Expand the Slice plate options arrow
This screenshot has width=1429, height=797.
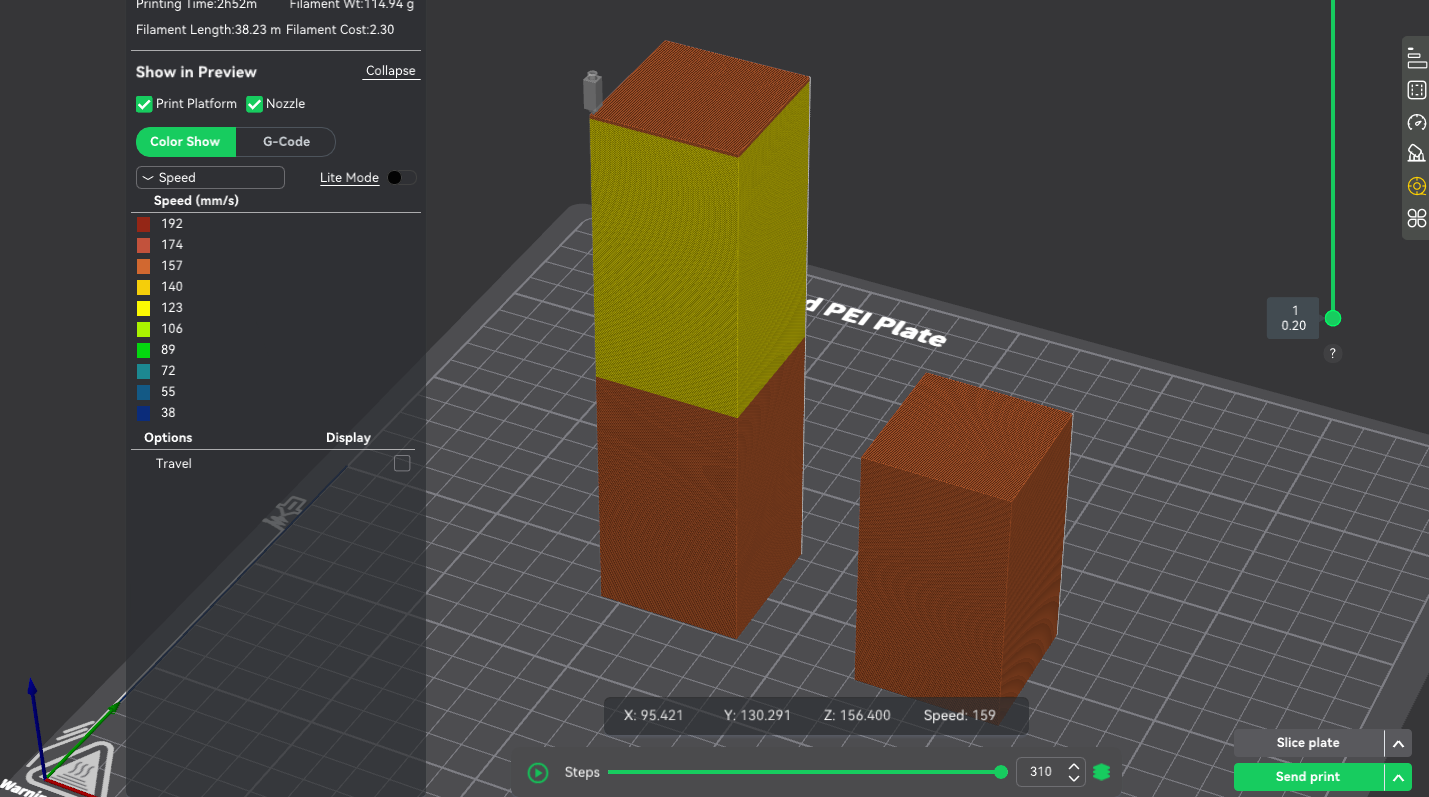pos(1398,743)
